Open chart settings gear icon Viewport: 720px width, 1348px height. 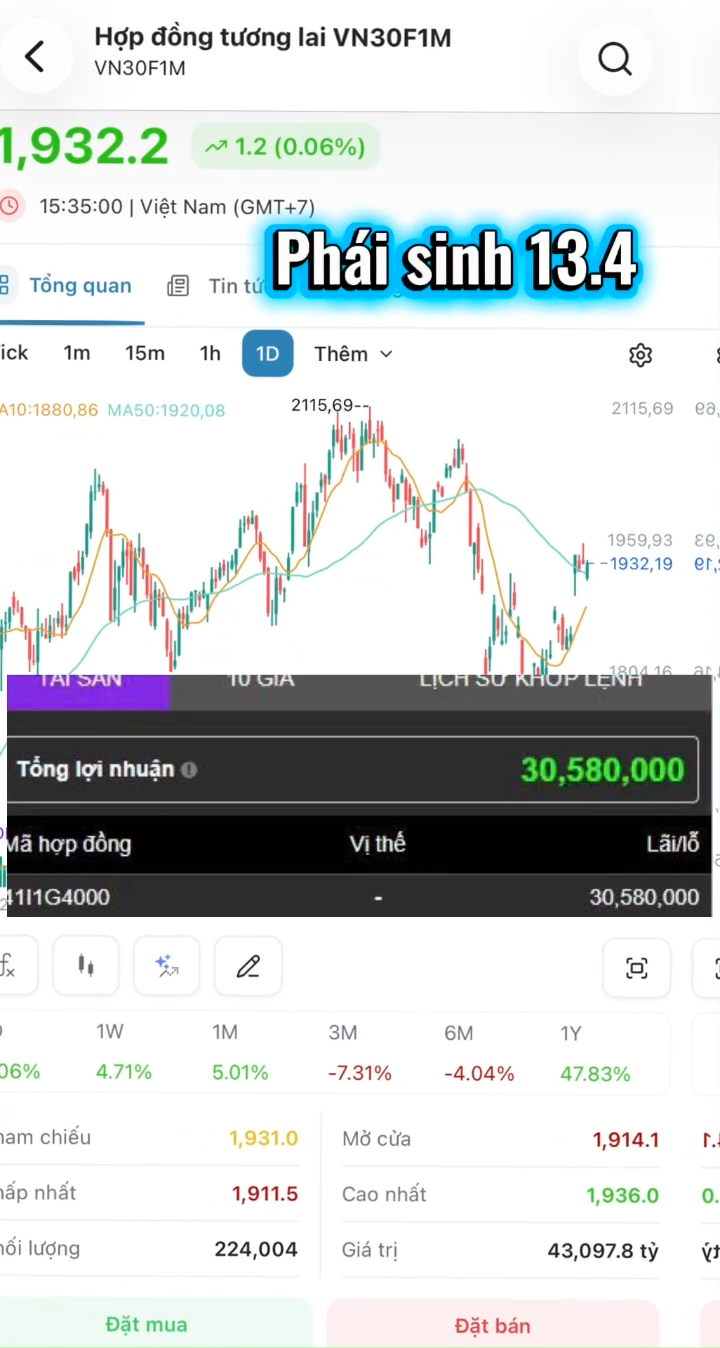click(640, 355)
